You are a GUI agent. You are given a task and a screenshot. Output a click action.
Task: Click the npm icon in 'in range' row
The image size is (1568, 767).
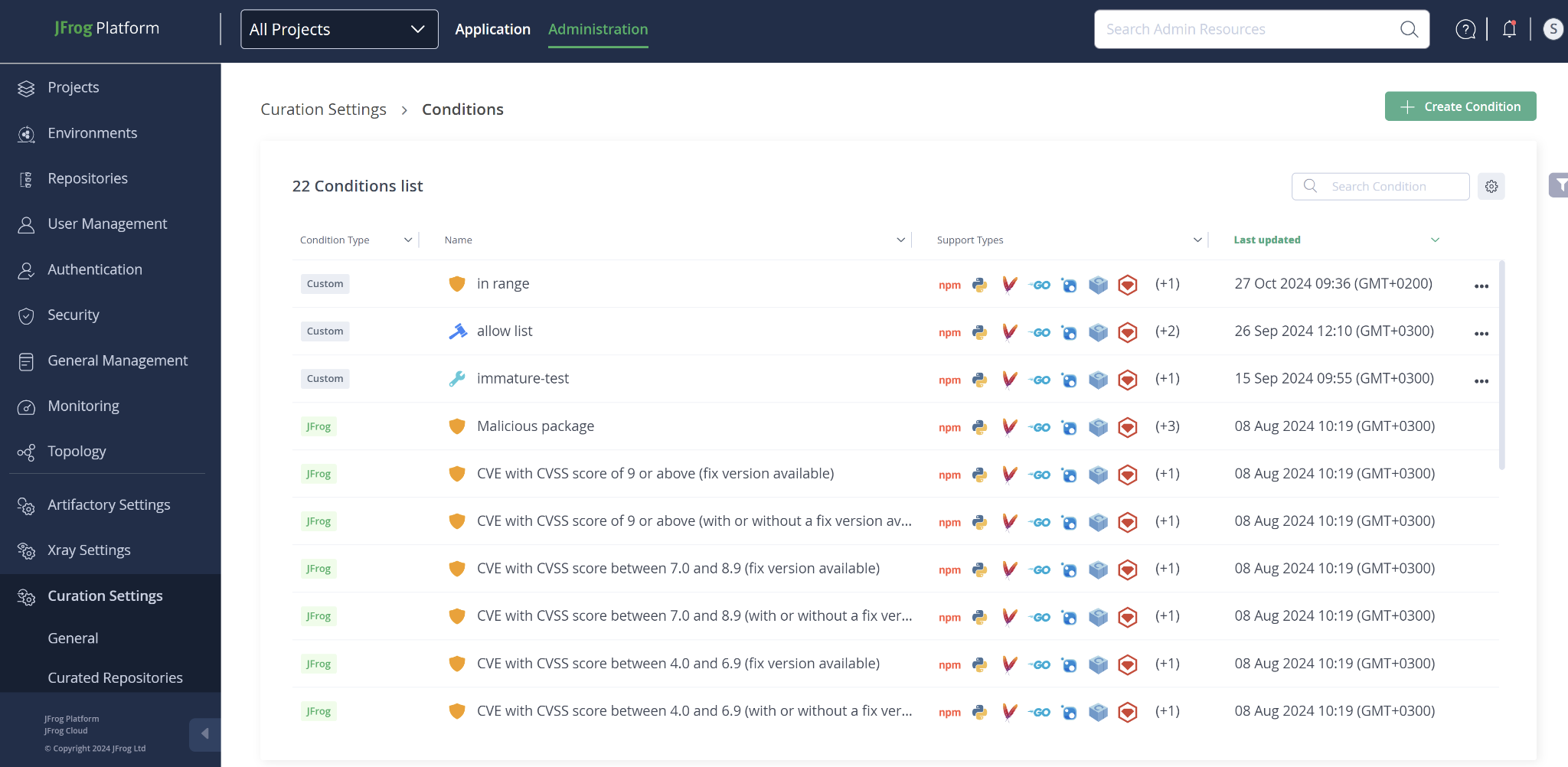coord(949,285)
